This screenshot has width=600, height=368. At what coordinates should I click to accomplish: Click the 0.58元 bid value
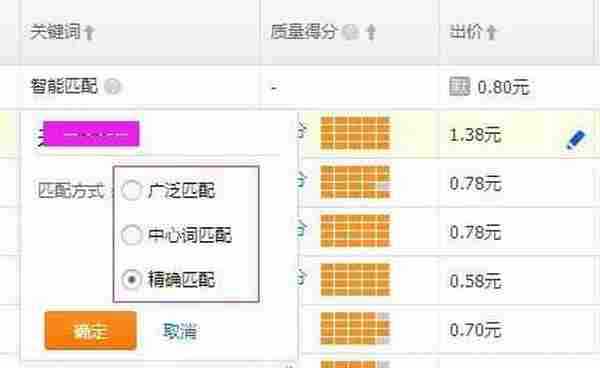pyautogui.click(x=475, y=281)
